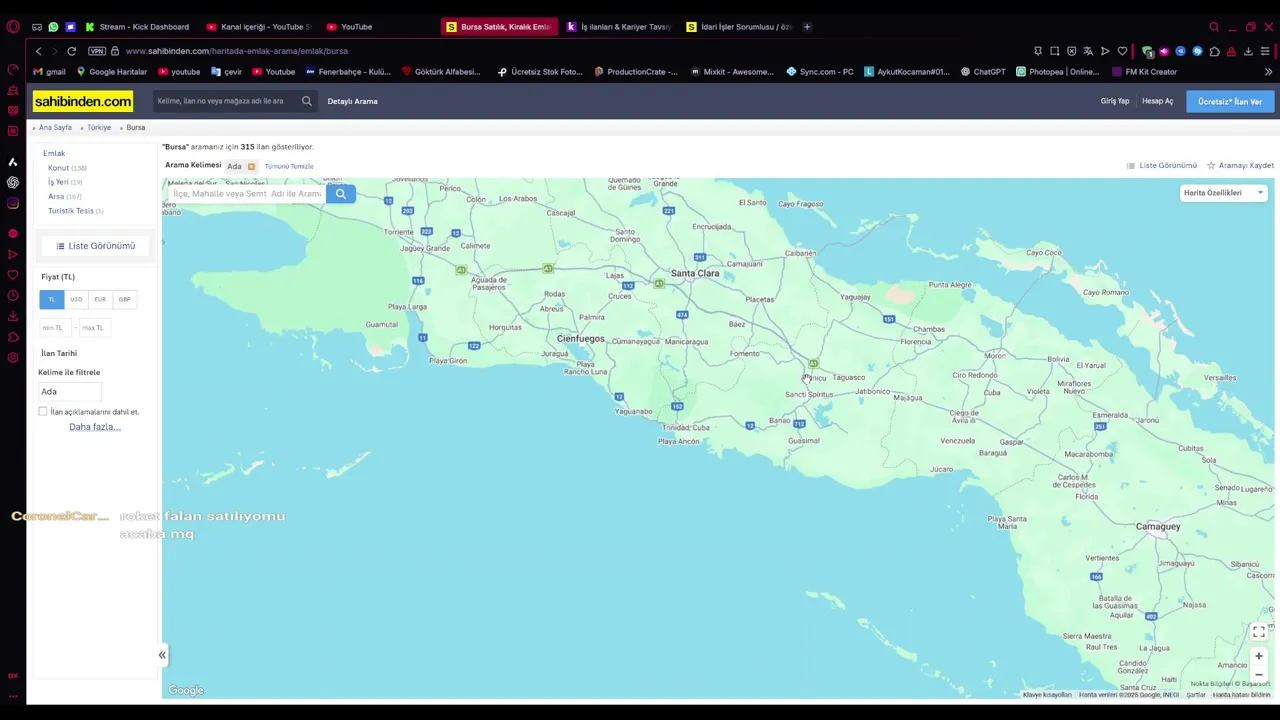
Task: Select Arsa category
Action: [x=56, y=197]
